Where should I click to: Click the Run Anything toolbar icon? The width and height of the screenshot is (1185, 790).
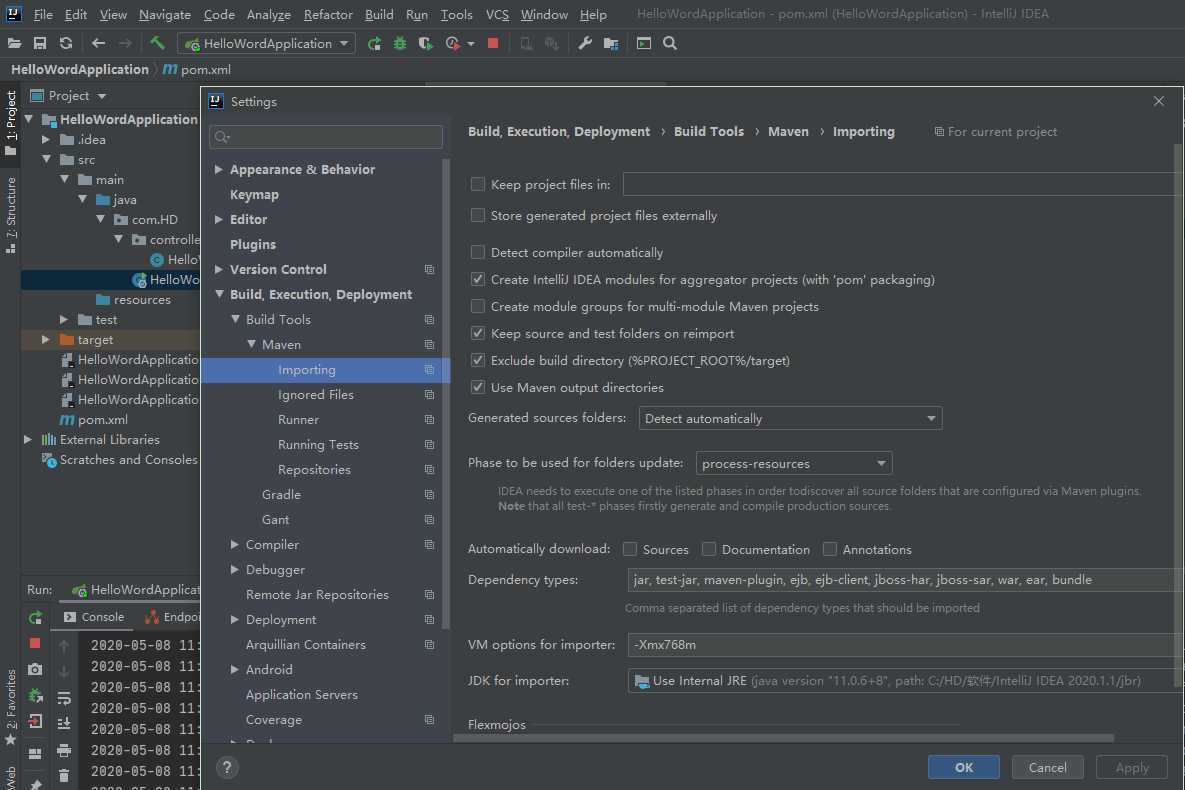point(644,43)
